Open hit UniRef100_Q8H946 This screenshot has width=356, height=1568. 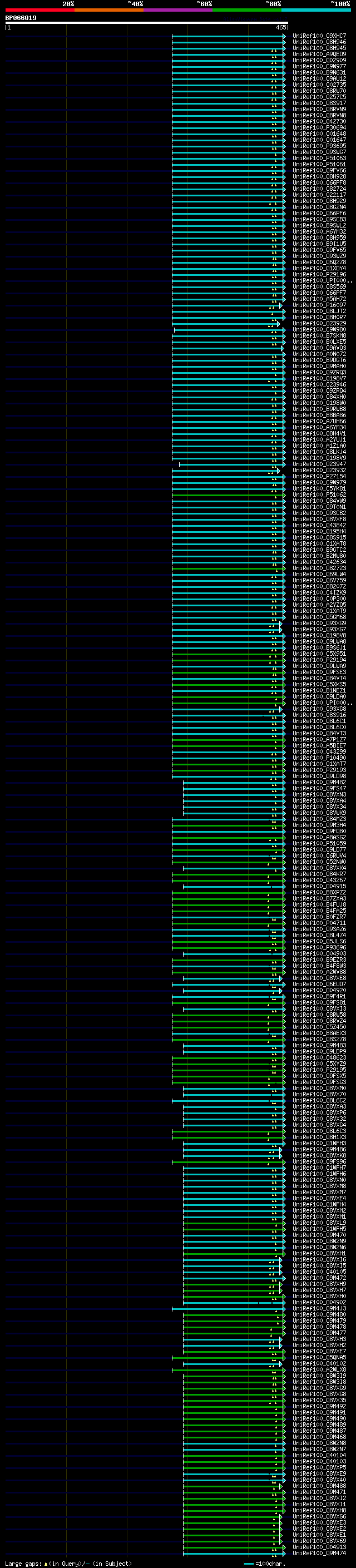[319, 42]
